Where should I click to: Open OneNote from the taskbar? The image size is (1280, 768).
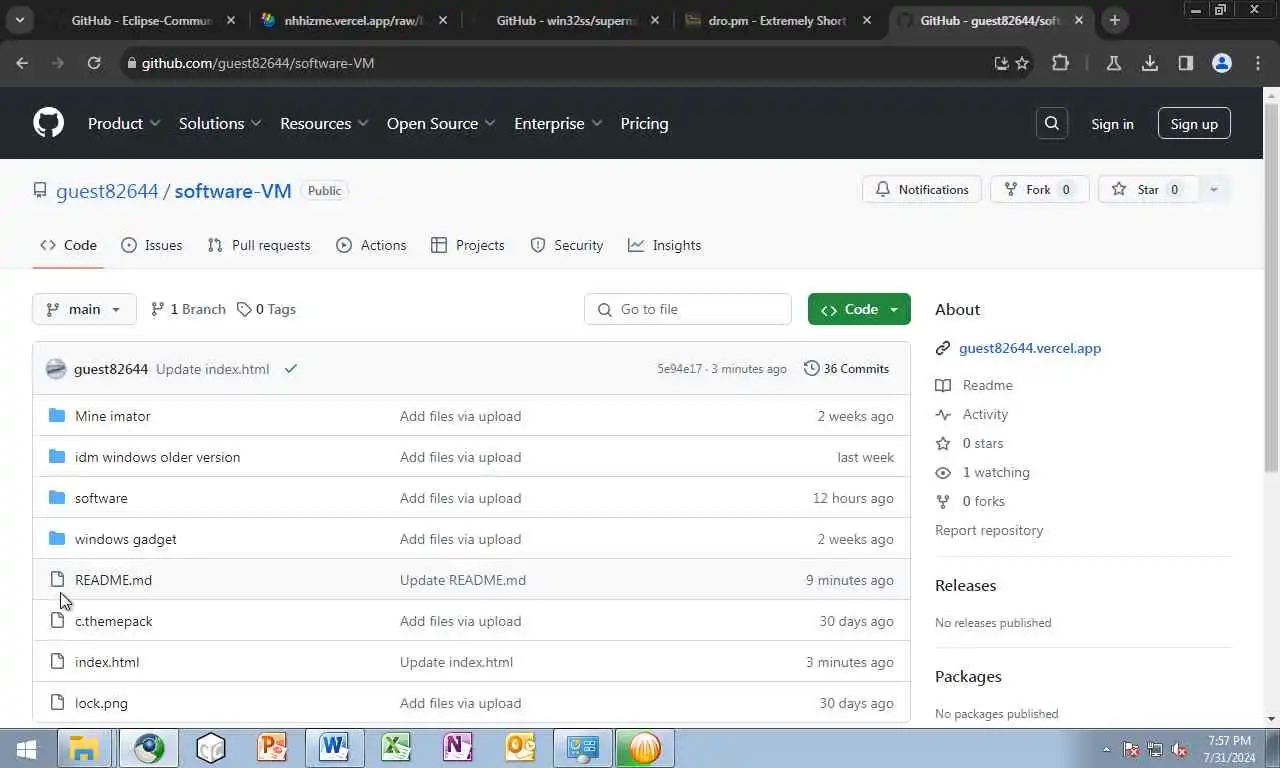(458, 748)
